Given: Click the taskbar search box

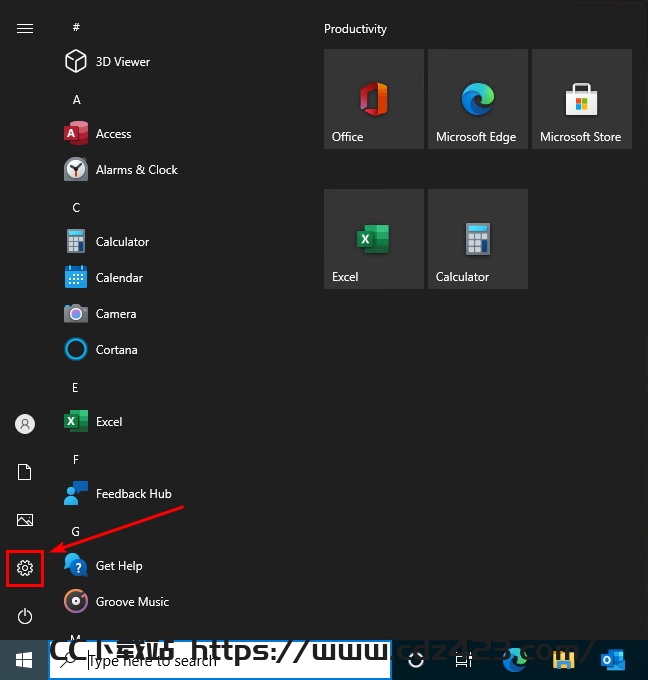Looking at the screenshot, I should pos(220,660).
